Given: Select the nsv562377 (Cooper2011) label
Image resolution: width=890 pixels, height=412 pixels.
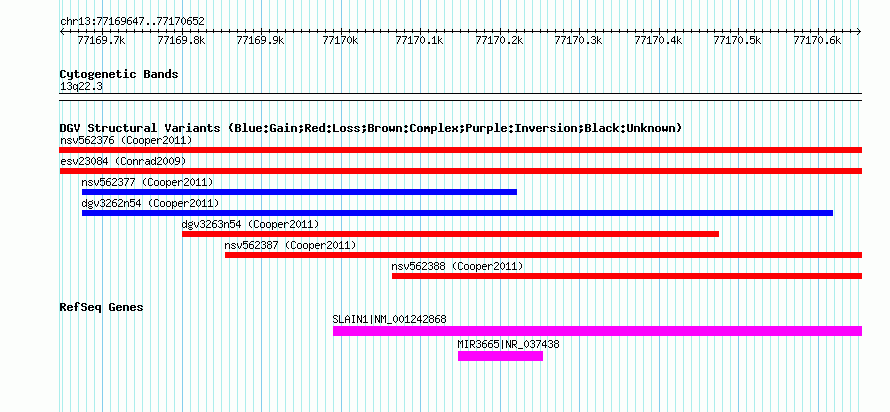Looking at the screenshot, I should (x=148, y=182).
